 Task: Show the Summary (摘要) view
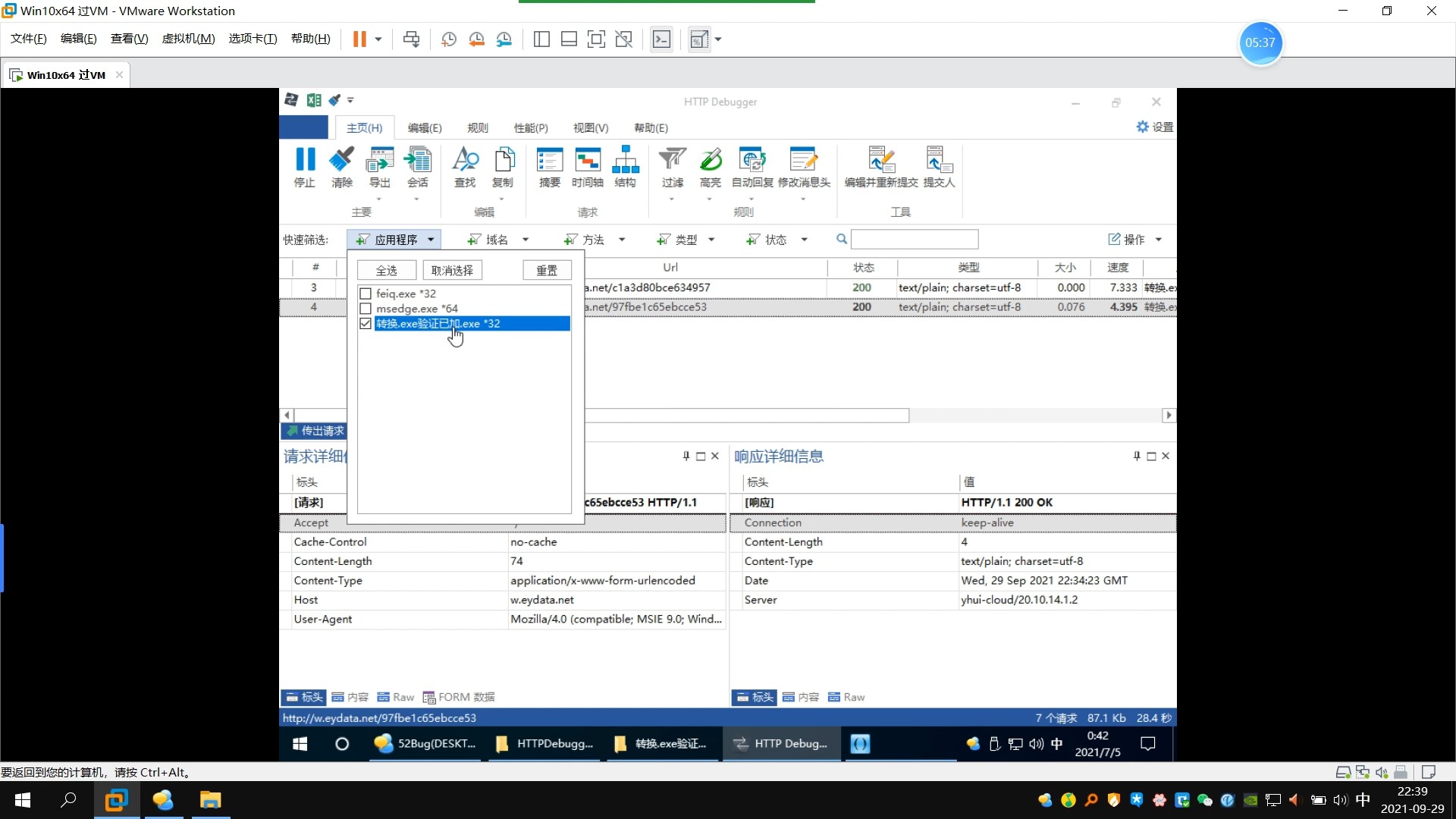pyautogui.click(x=550, y=167)
